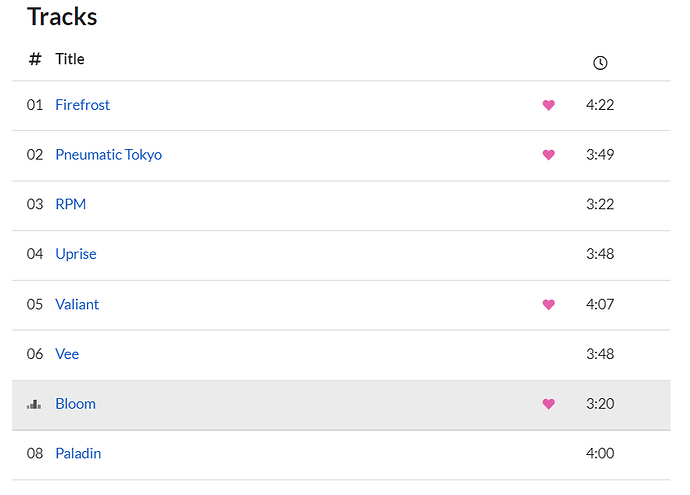Click the Title column header
This screenshot has height=495, width=690.
[x=70, y=59]
